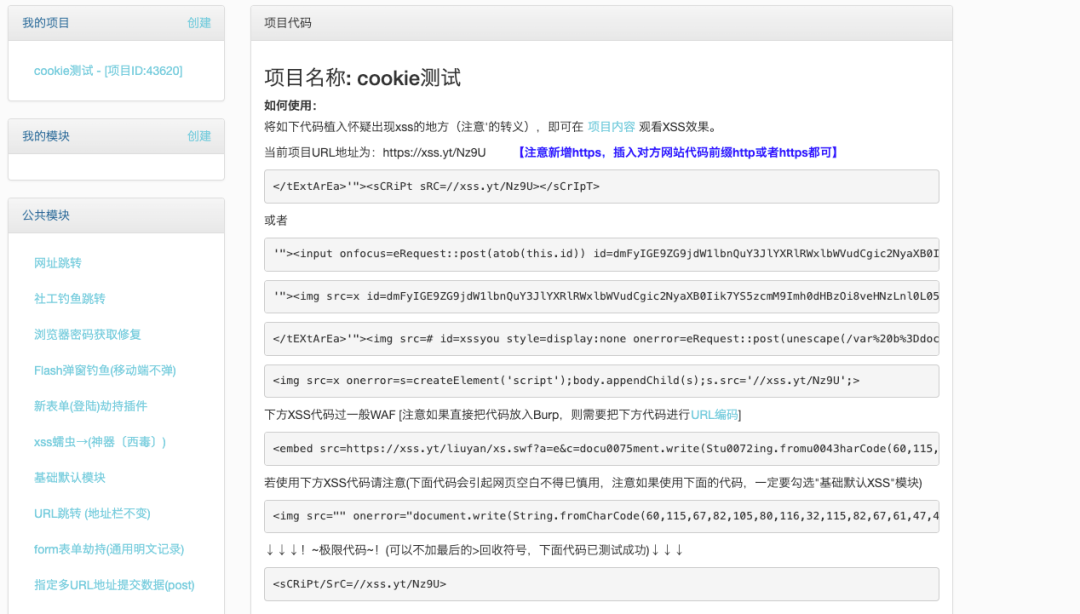The image size is (1080, 614).
Task: Click the 极限代码 note line
Action: tap(475, 550)
